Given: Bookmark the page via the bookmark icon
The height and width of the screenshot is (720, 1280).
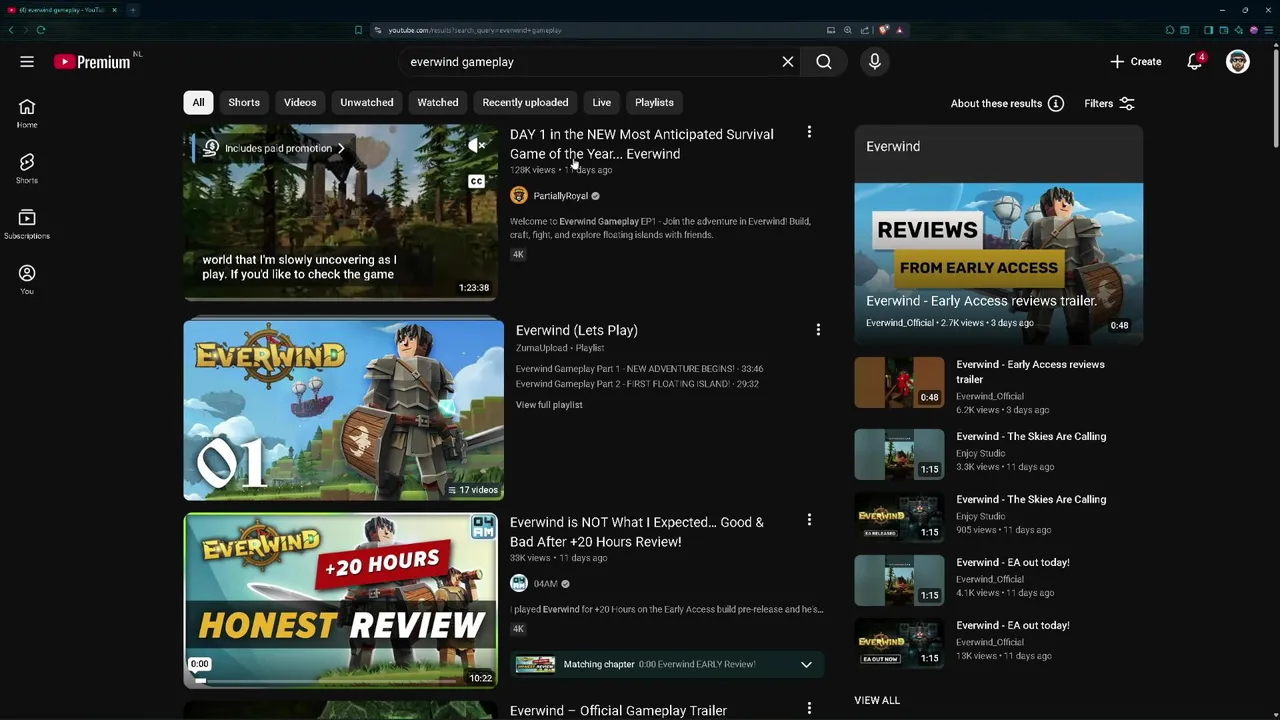Looking at the screenshot, I should 358,30.
